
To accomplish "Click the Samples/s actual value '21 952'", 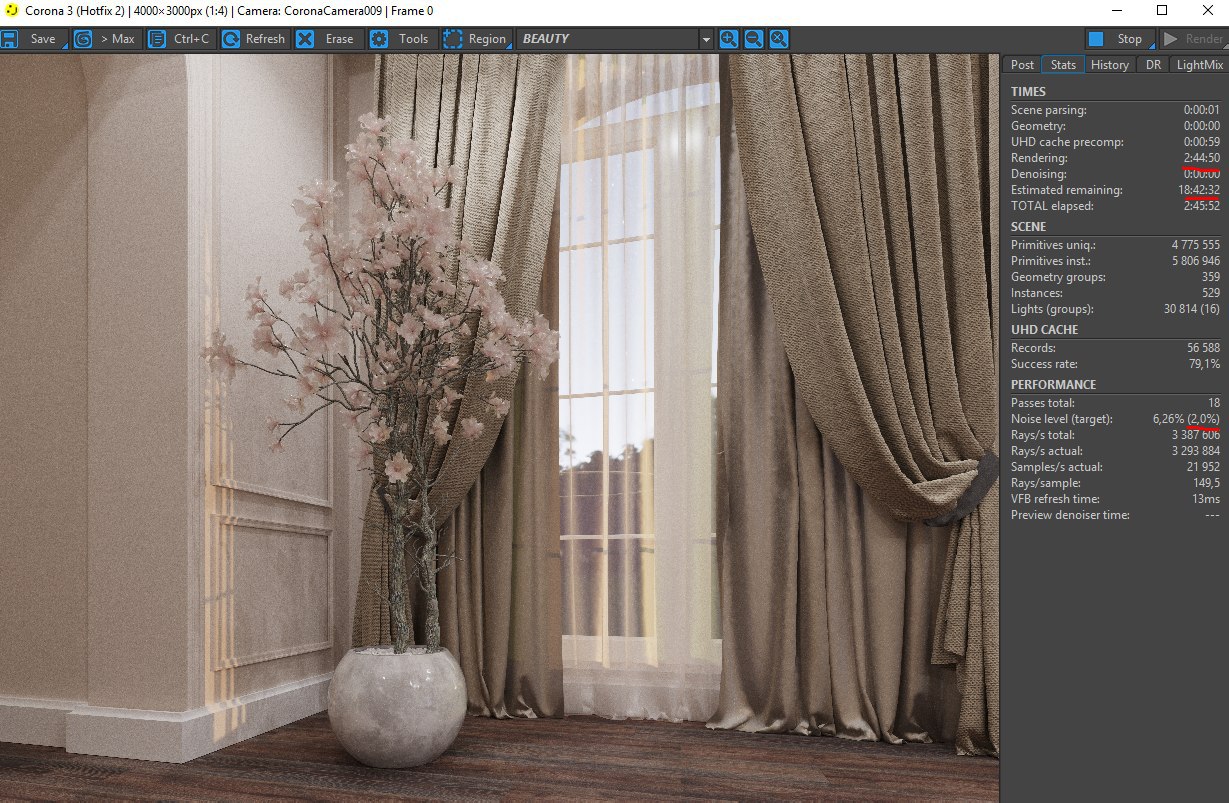I will 1203,467.
